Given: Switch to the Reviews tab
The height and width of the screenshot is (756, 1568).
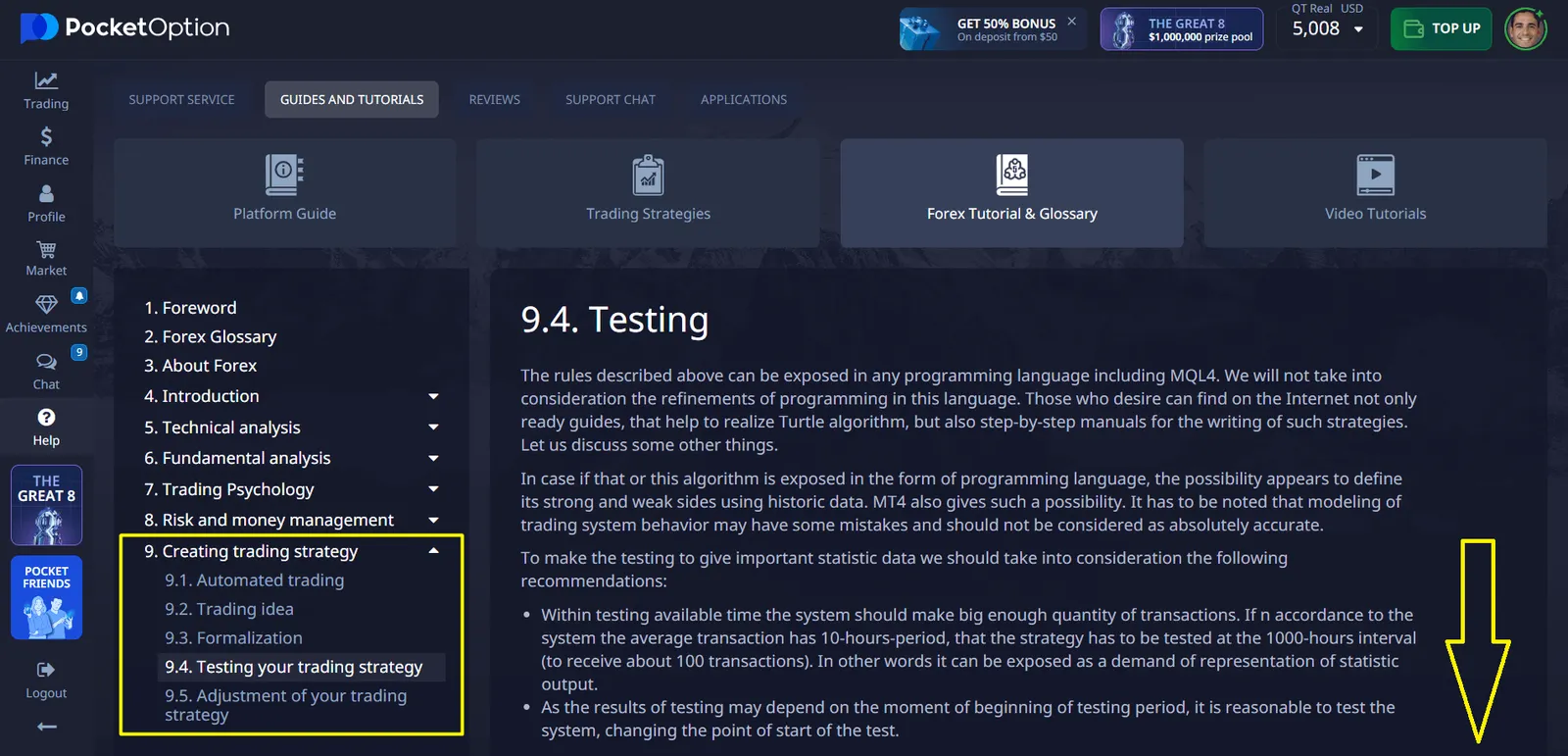Looking at the screenshot, I should 494,99.
